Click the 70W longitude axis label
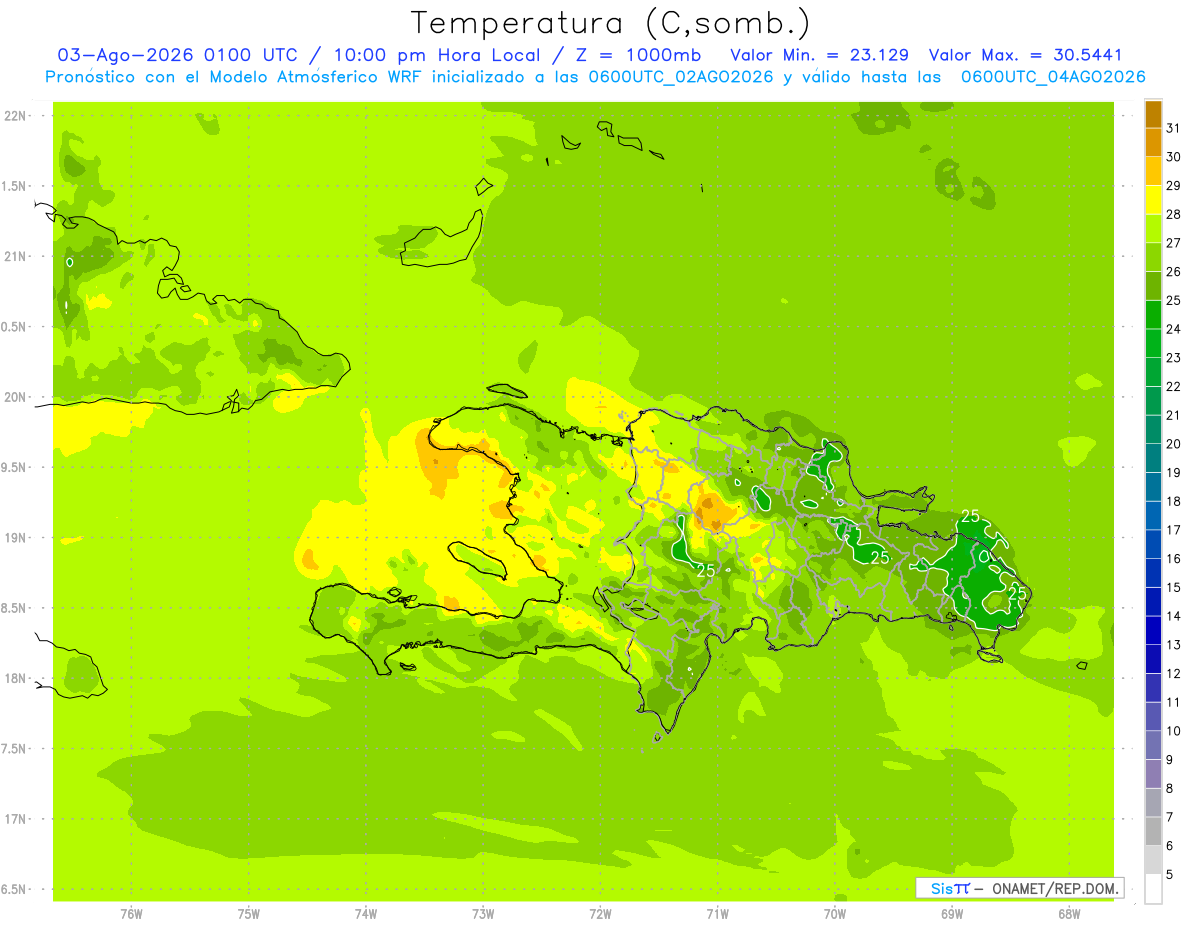Image resolution: width=1200 pixels, height=927 pixels. point(835,914)
